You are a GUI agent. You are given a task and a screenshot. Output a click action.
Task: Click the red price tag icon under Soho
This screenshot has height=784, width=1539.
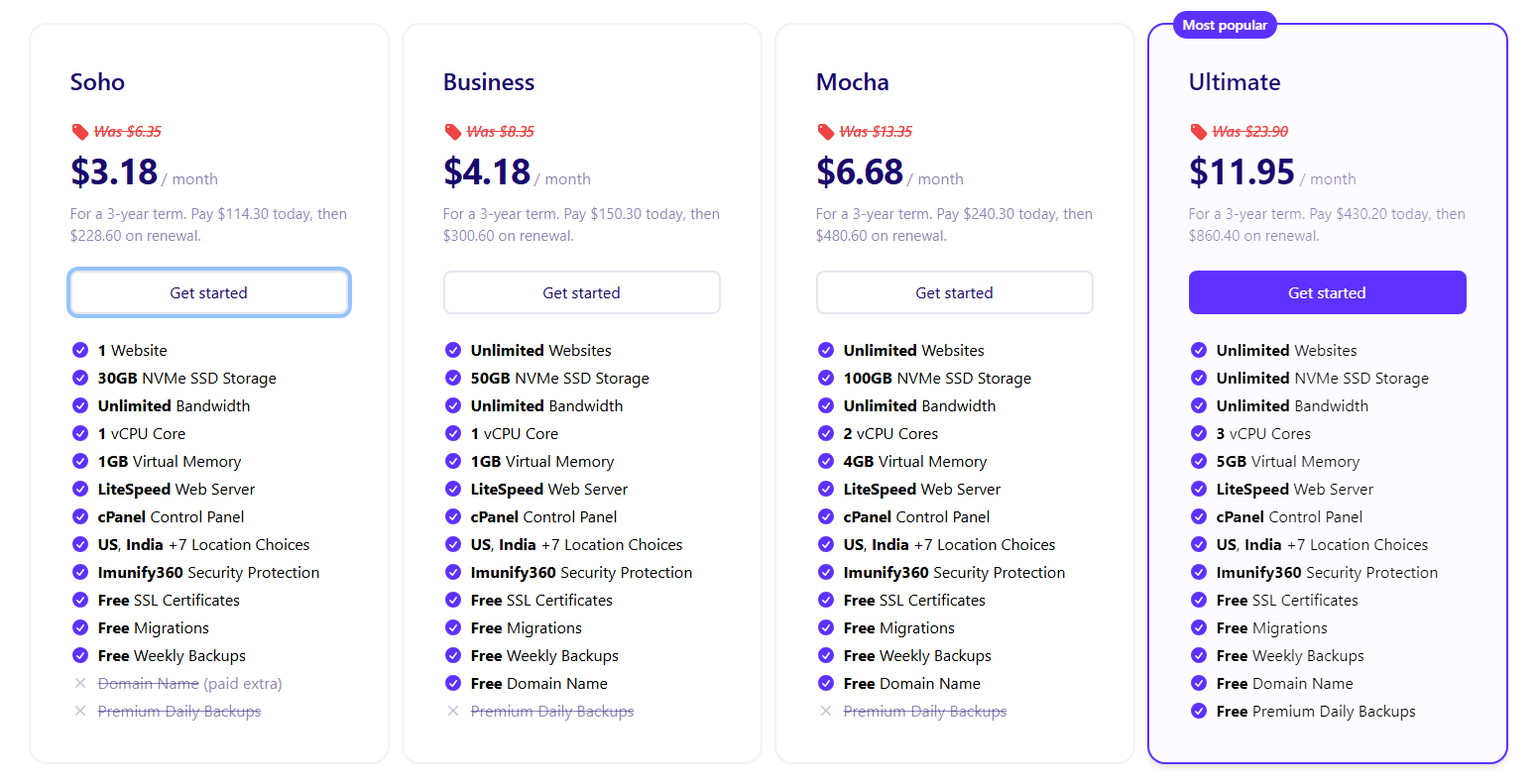(x=80, y=132)
